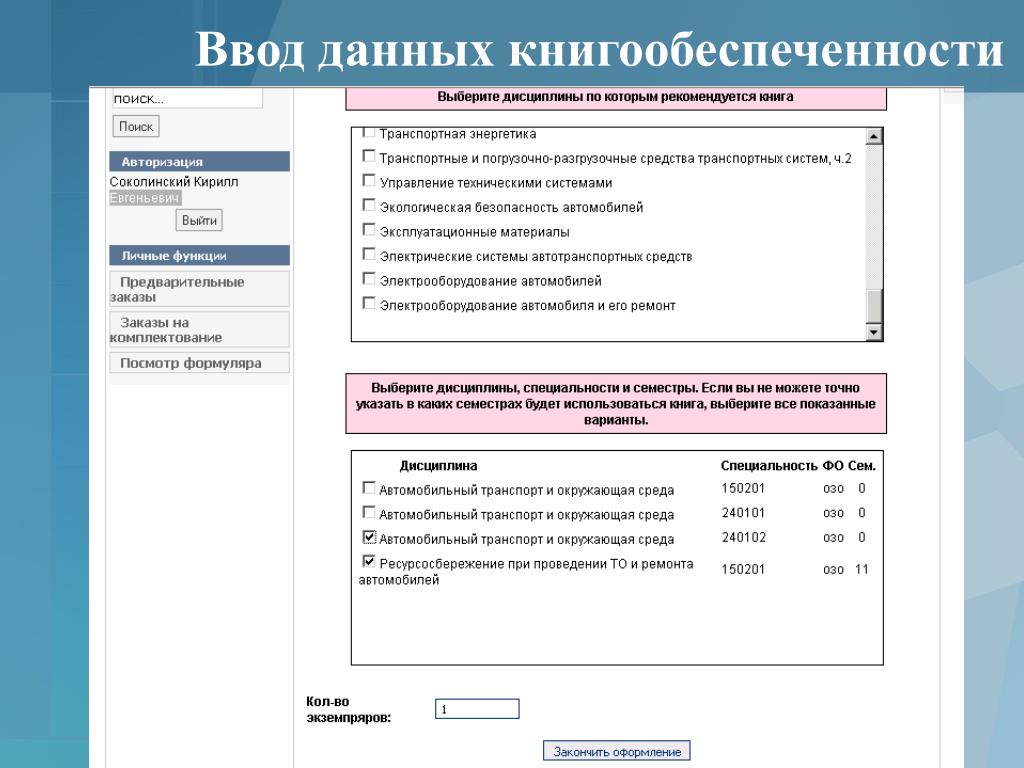1024x768 pixels.
Task: Click the slide title 'Ввод данных книгообеспеченности'
Action: (599, 49)
